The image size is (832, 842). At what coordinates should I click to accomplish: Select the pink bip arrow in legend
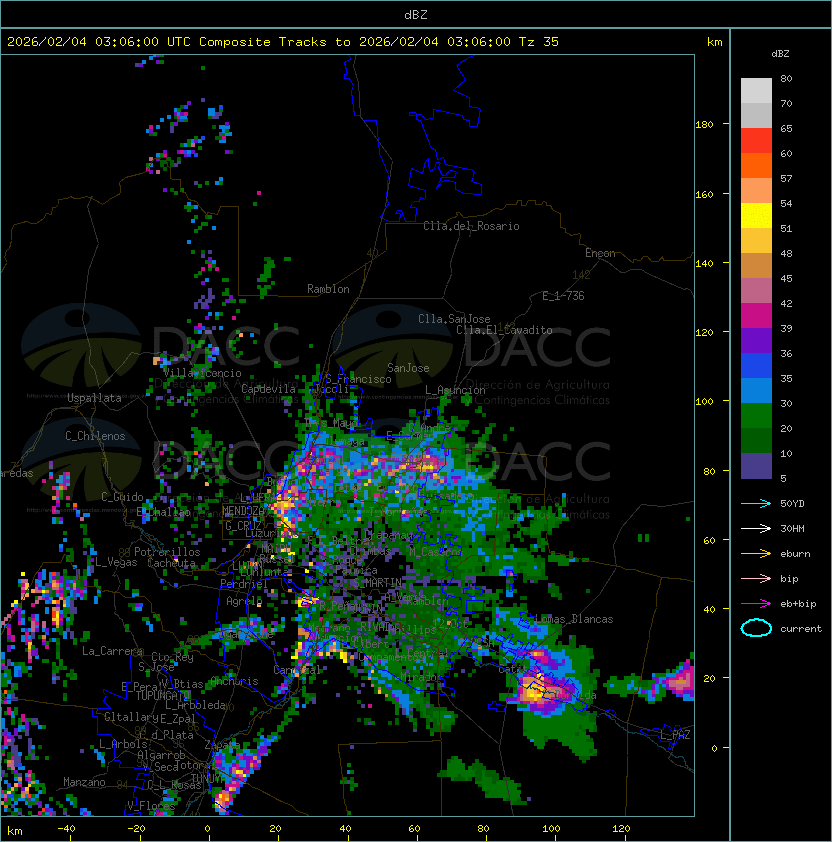pos(756,579)
